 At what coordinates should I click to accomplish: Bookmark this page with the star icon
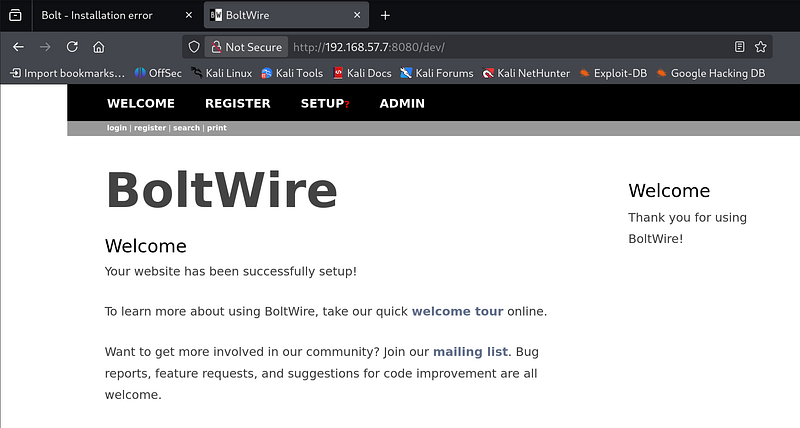coord(761,47)
